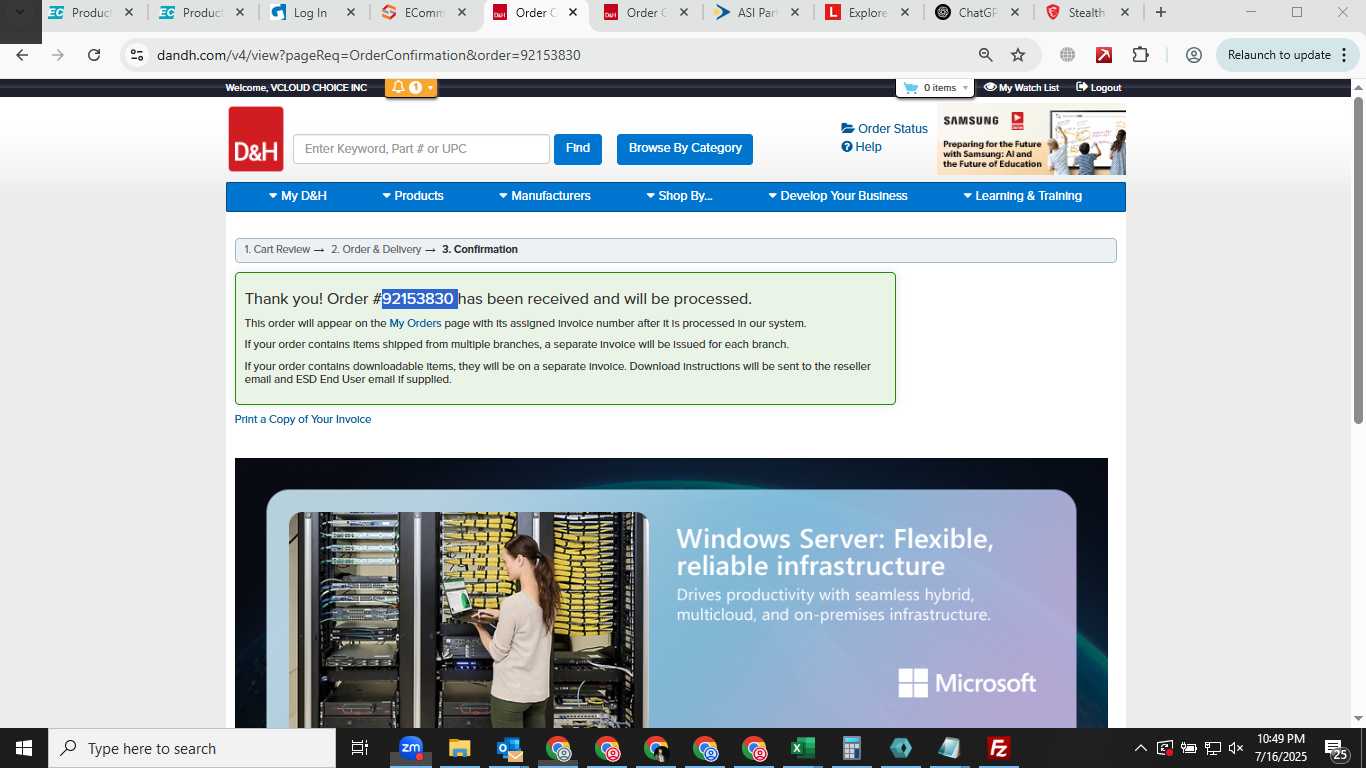Close the Log In tab
The image size is (1366, 768).
coord(350,13)
